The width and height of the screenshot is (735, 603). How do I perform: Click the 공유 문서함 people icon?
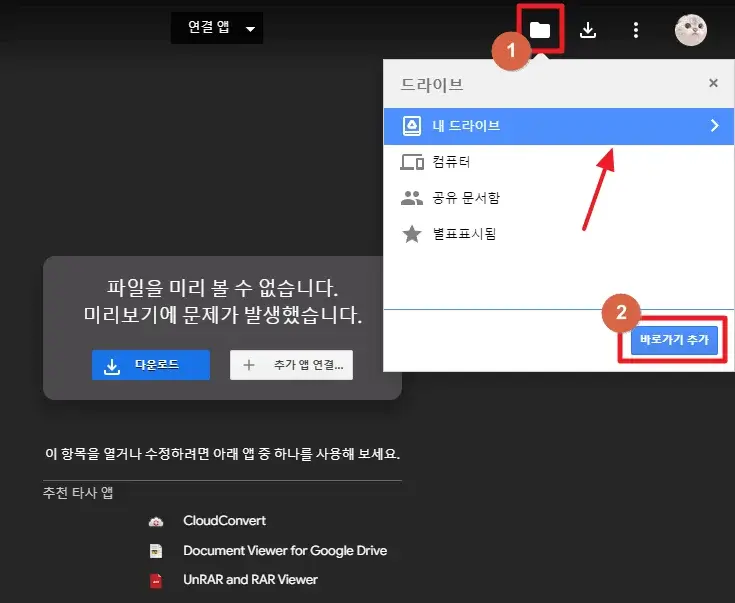pos(412,198)
